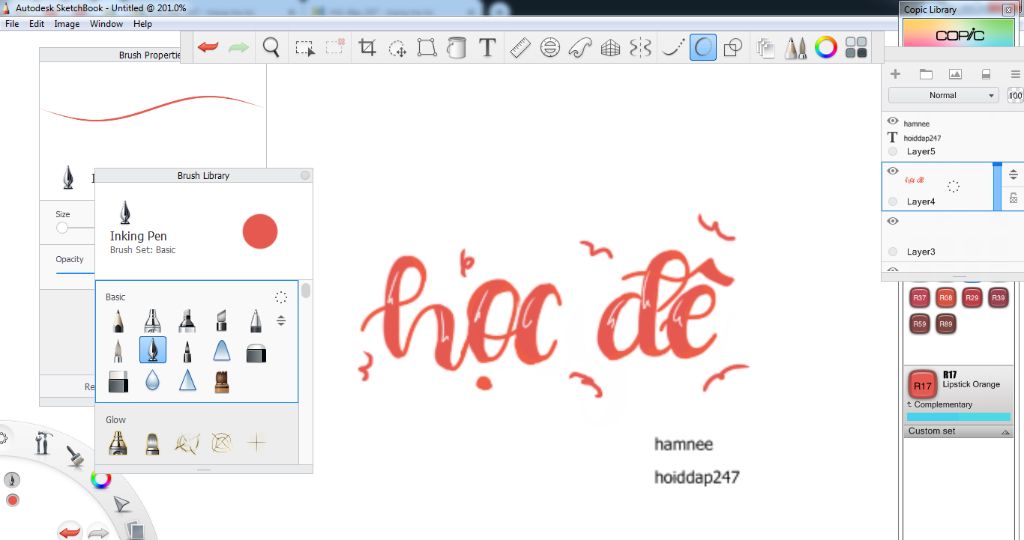Click the Copic logo banner
This screenshot has width=1024, height=540.
(x=959, y=35)
